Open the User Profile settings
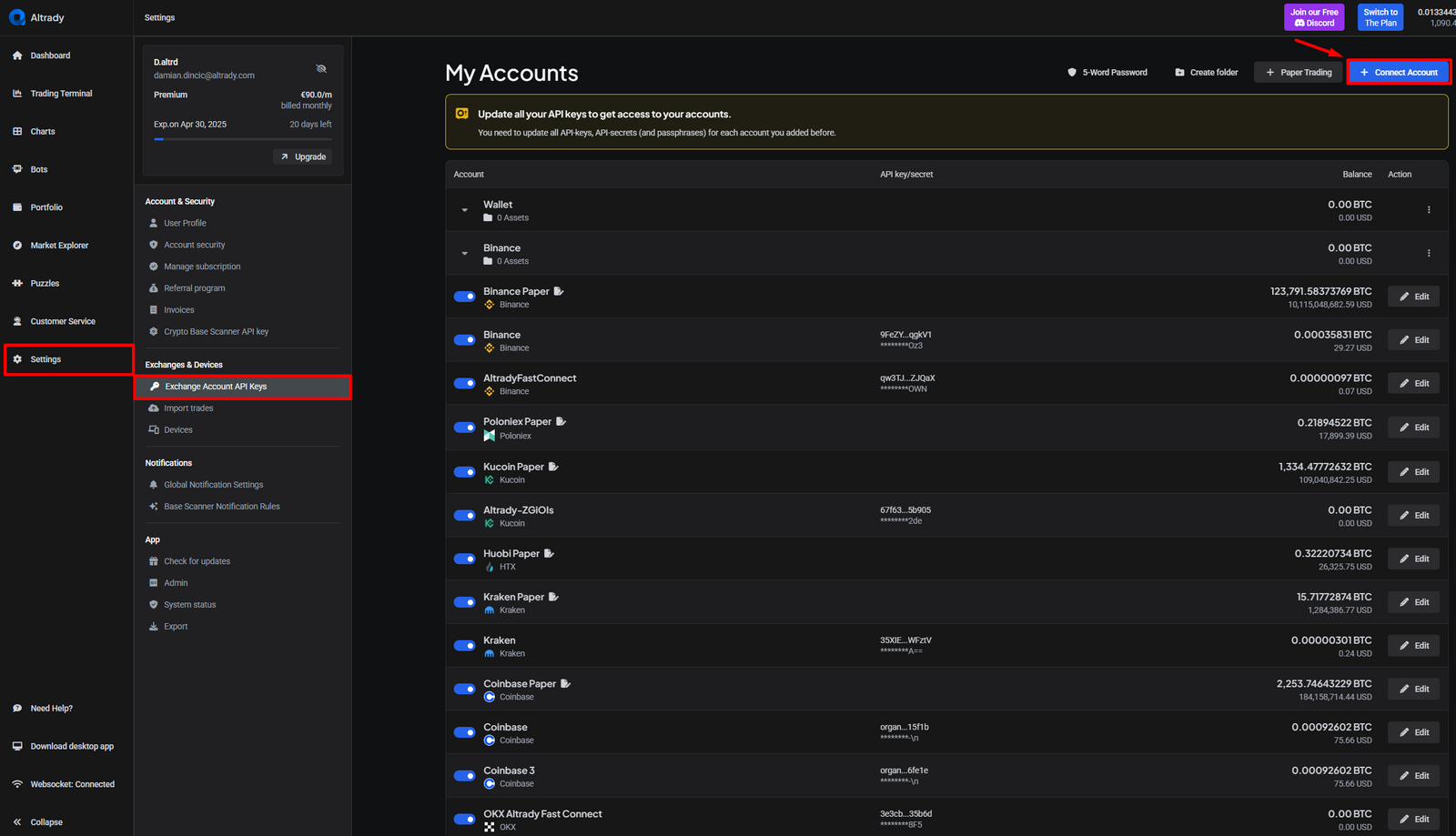 click(x=177, y=223)
